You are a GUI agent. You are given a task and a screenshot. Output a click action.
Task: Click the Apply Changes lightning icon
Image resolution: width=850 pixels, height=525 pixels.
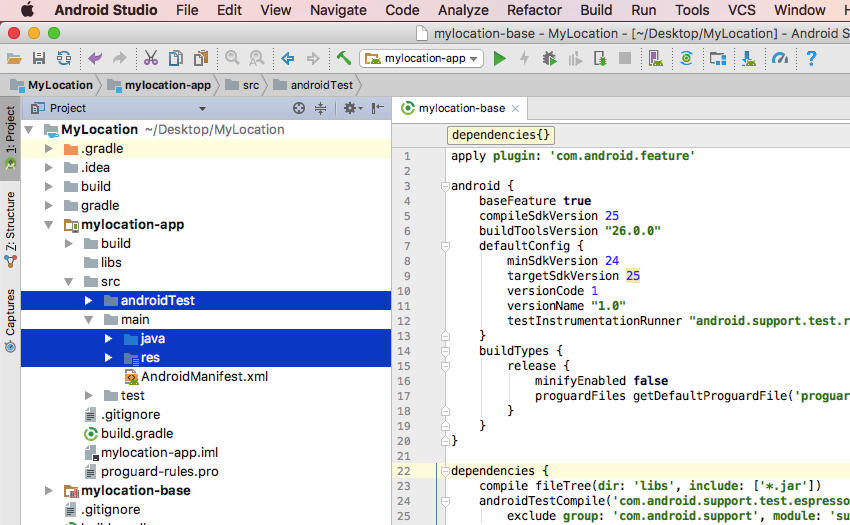[x=524, y=59]
